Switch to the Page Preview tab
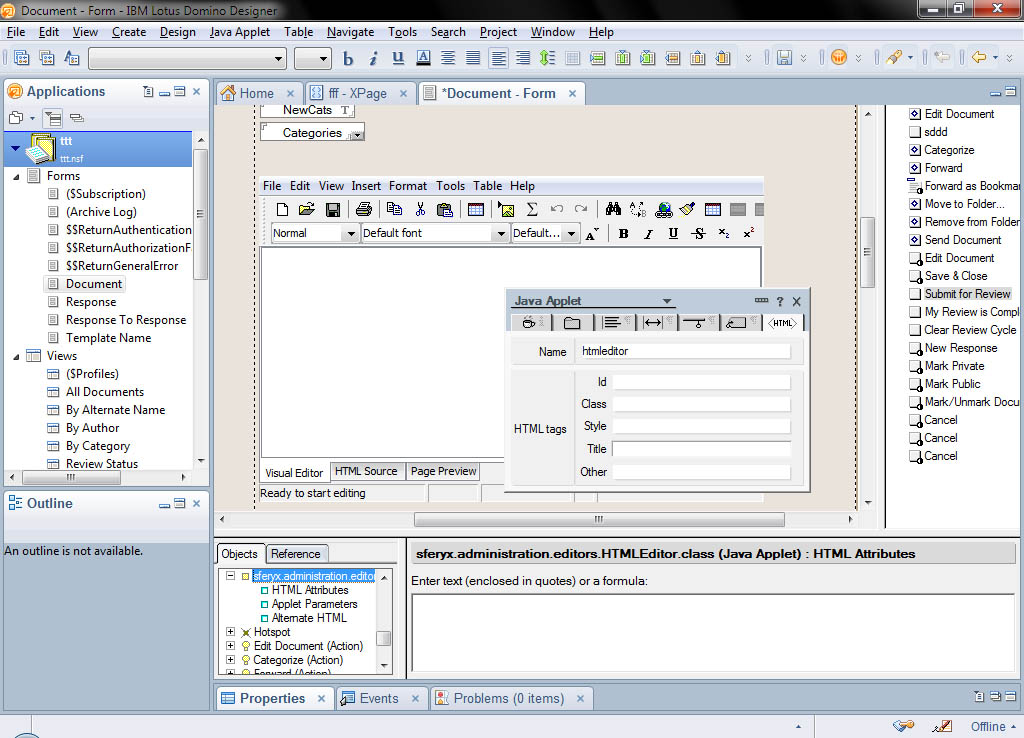The width and height of the screenshot is (1024, 738). click(x=443, y=472)
